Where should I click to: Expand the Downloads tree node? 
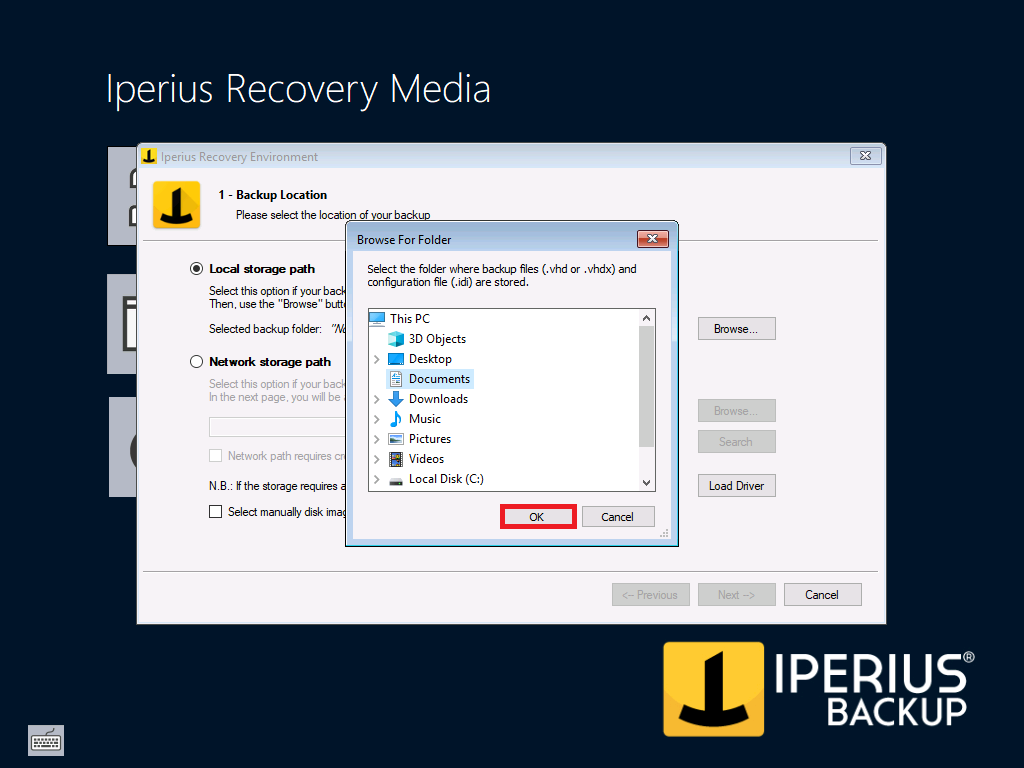(377, 399)
